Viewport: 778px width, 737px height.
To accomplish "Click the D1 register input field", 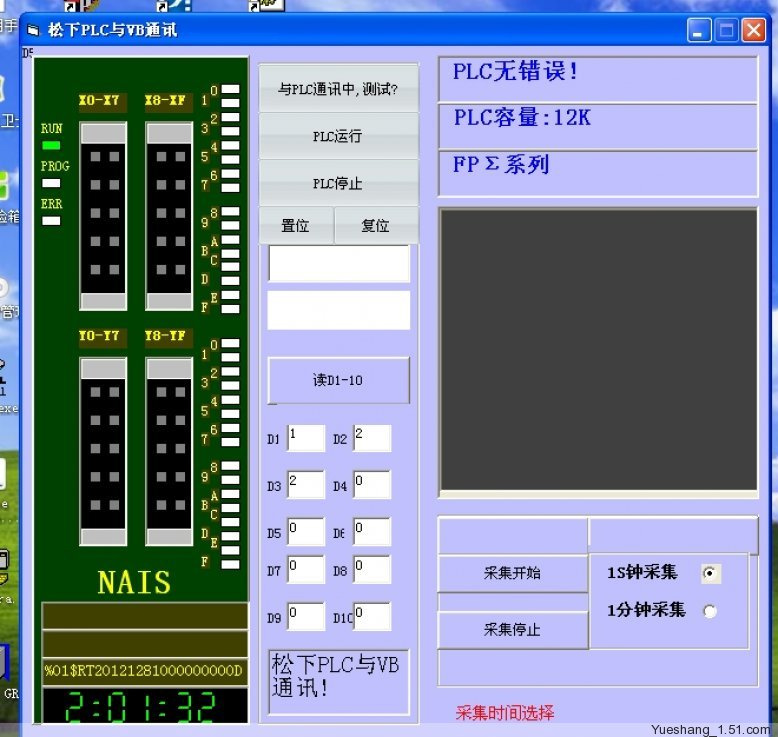I will tap(306, 438).
